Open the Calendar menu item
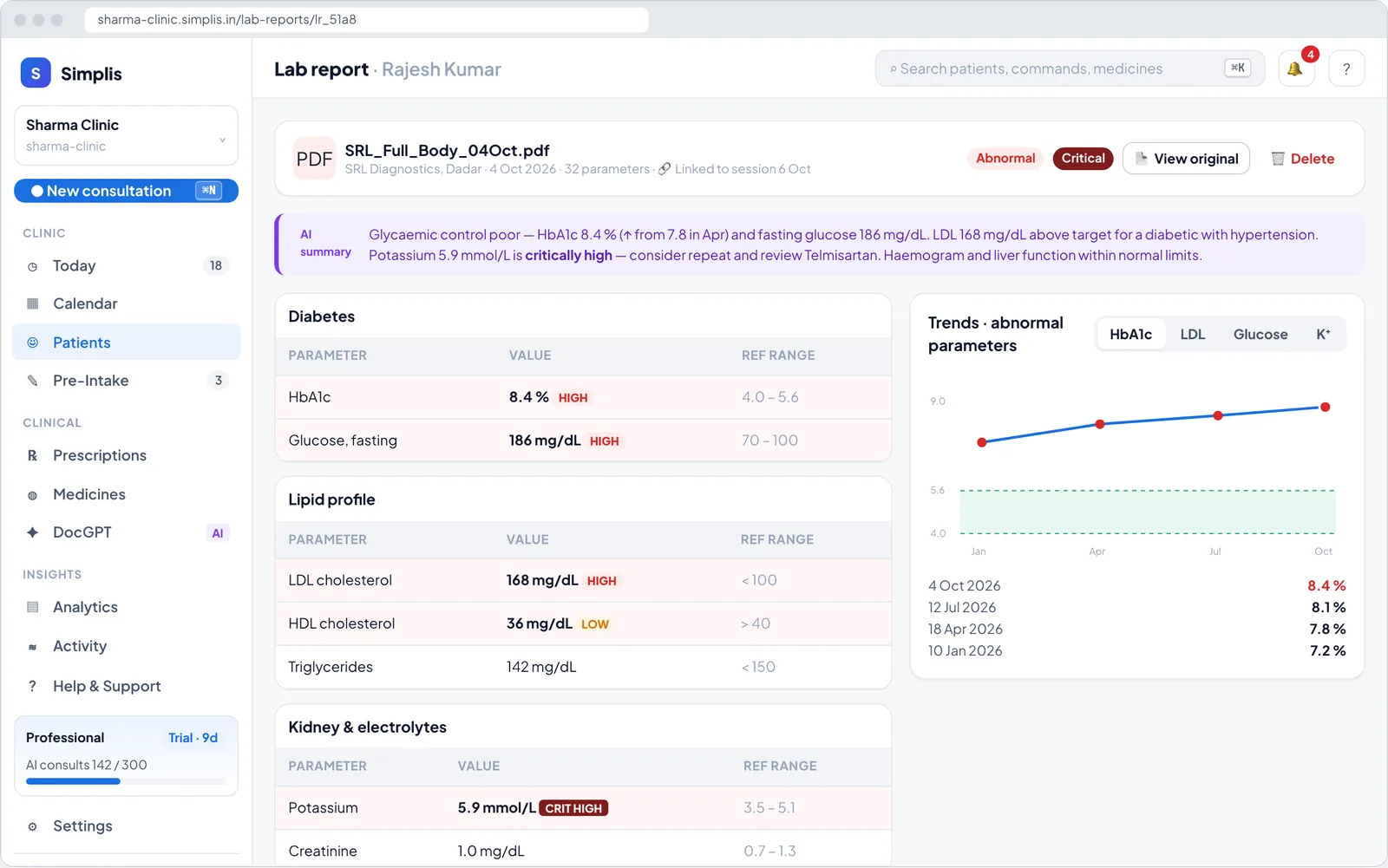This screenshot has height=868, width=1388. pos(126,303)
